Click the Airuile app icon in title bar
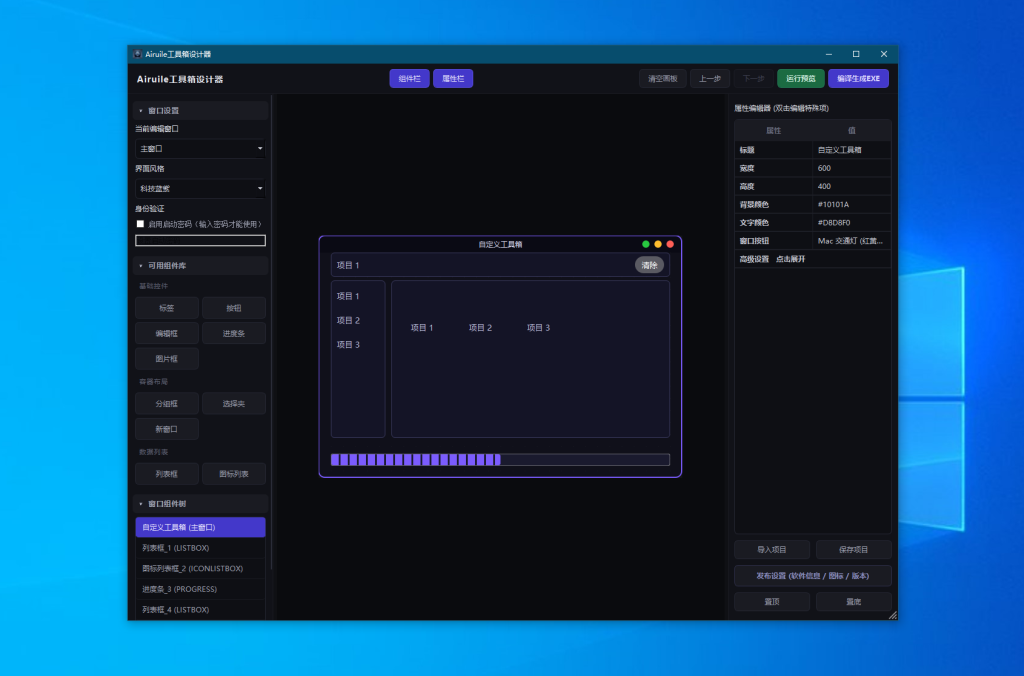Image resolution: width=1024 pixels, height=676 pixels. pyautogui.click(x=137, y=54)
